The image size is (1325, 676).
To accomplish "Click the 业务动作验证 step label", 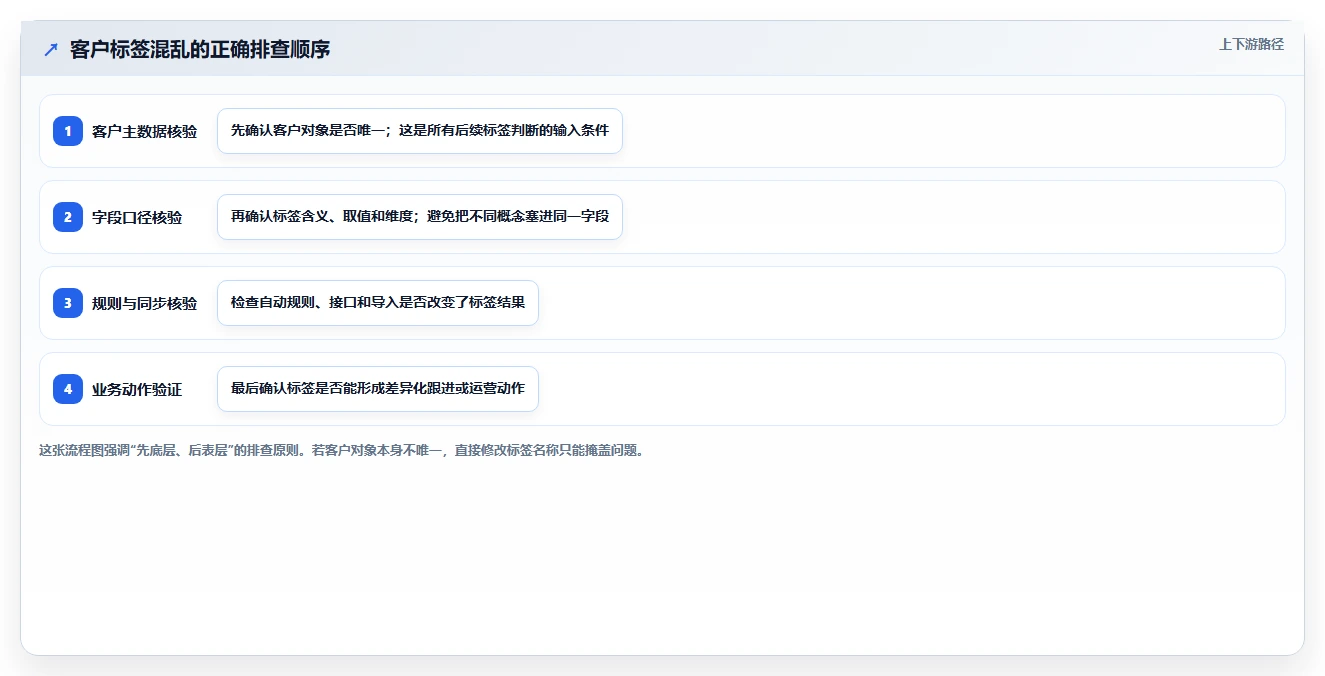I will click(x=137, y=389).
